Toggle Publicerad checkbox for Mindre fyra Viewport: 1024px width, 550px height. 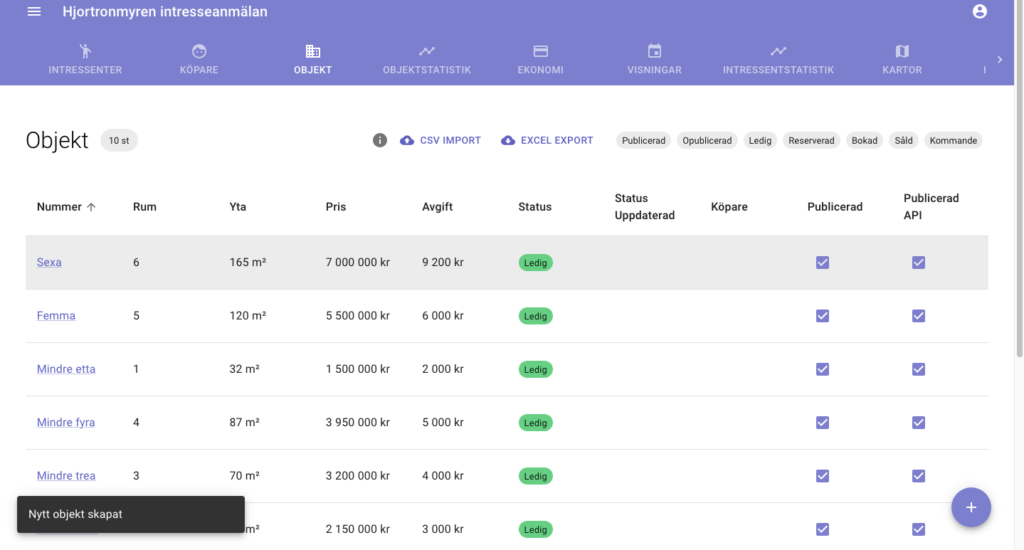[822, 423]
